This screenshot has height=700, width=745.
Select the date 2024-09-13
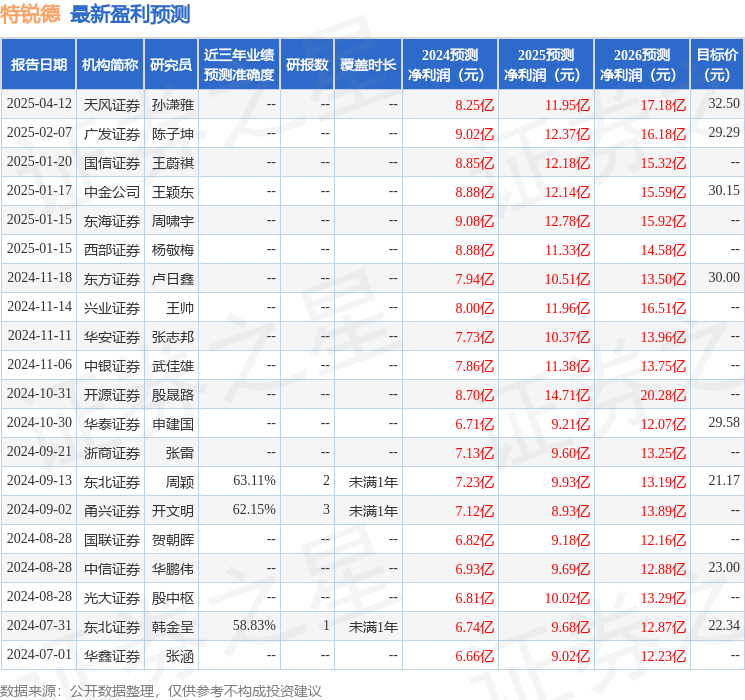tap(39, 480)
